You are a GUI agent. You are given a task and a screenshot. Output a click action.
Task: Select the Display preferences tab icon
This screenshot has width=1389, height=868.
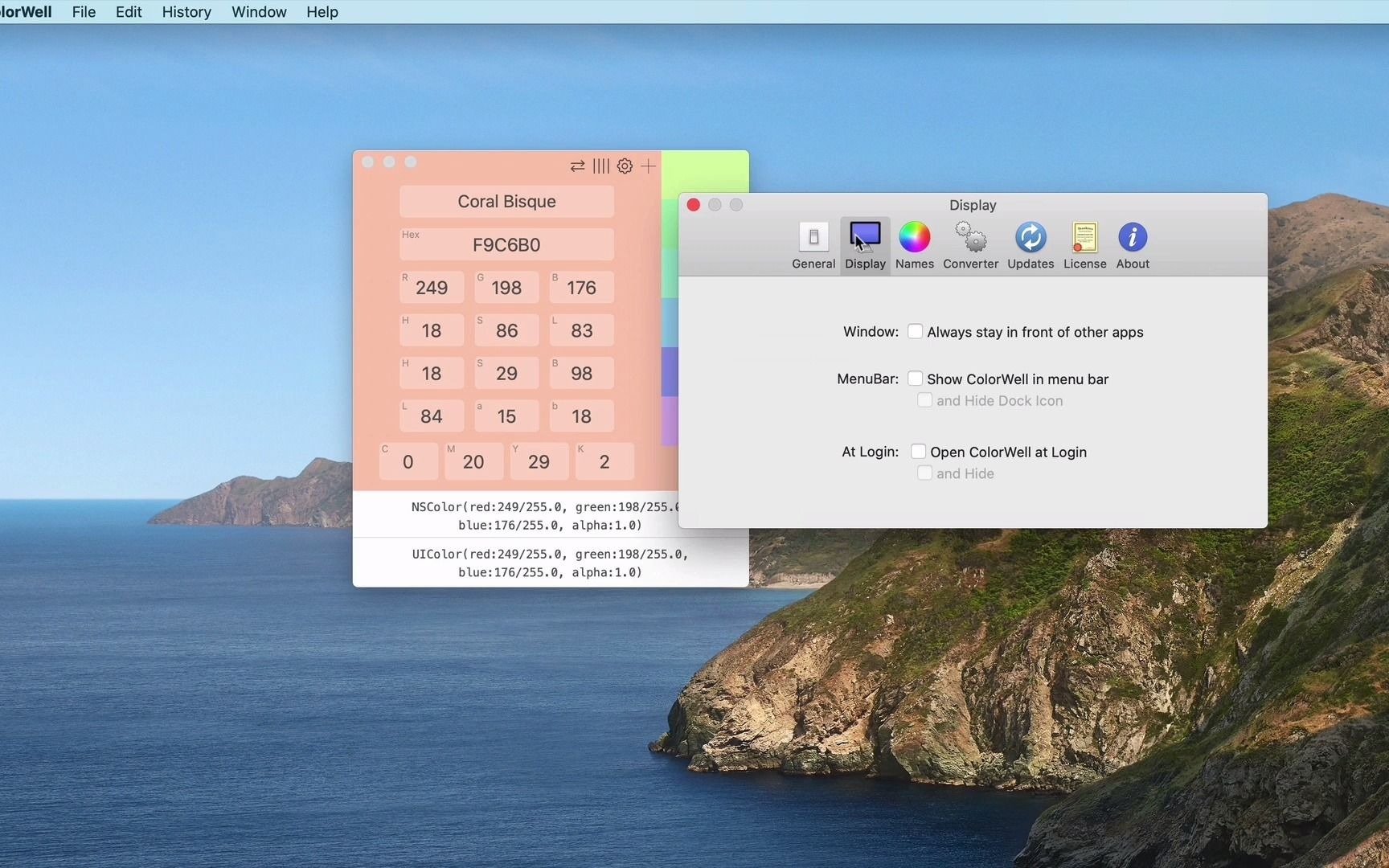click(865, 245)
